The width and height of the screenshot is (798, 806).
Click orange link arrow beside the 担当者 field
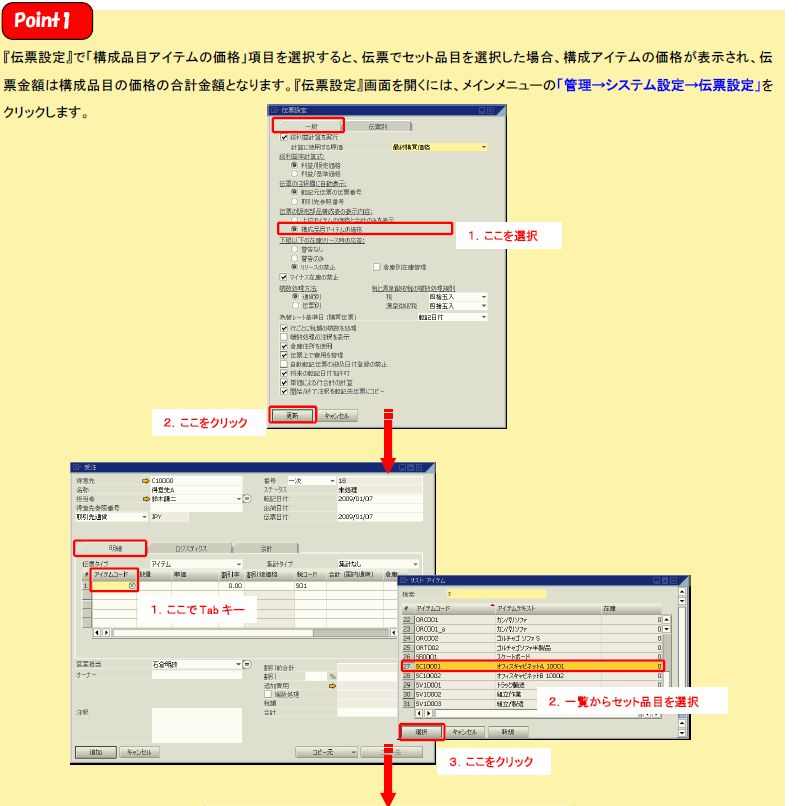[146, 499]
